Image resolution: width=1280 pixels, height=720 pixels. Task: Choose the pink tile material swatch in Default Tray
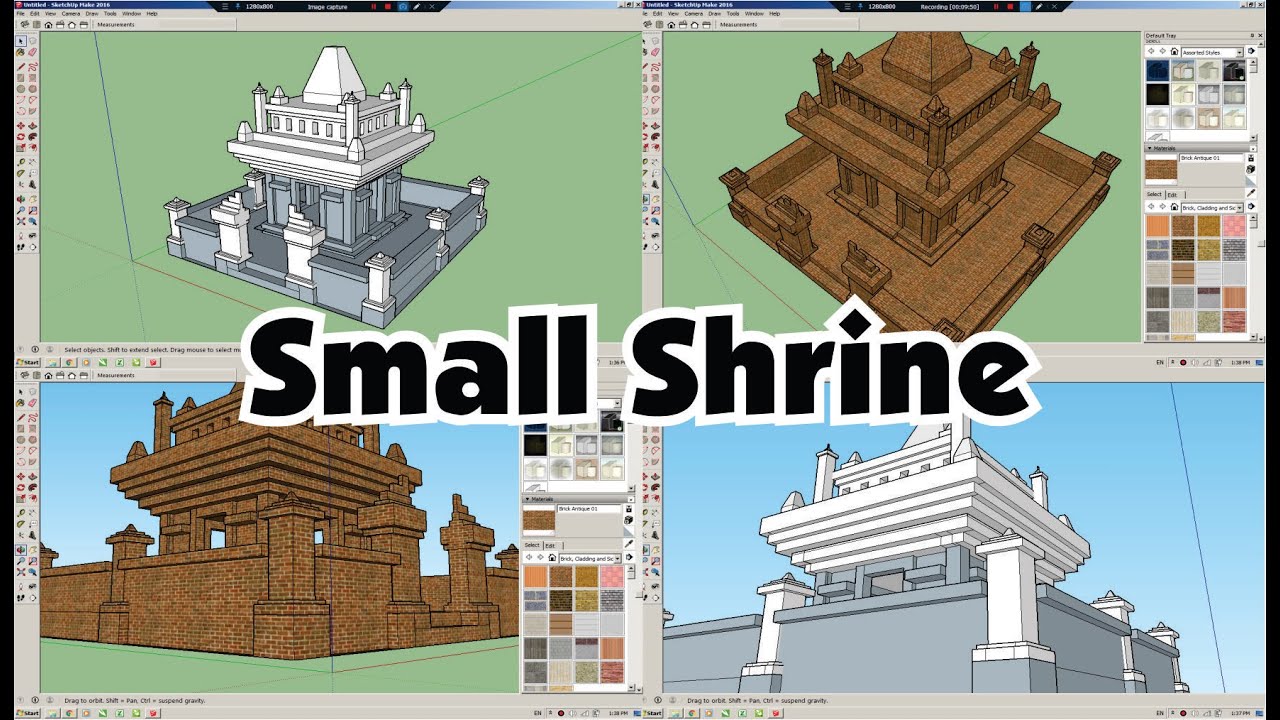coord(1234,226)
